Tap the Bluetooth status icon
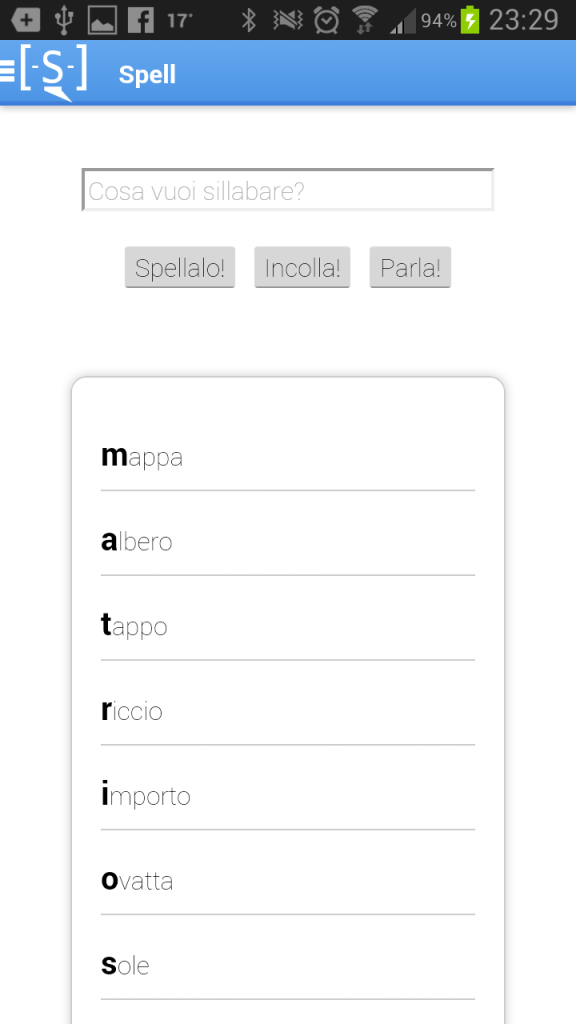This screenshot has width=576, height=1024. 249,20
